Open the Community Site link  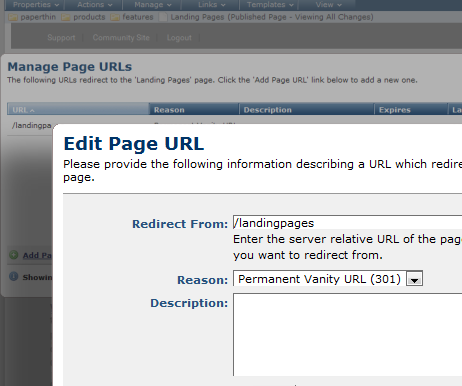(121, 38)
